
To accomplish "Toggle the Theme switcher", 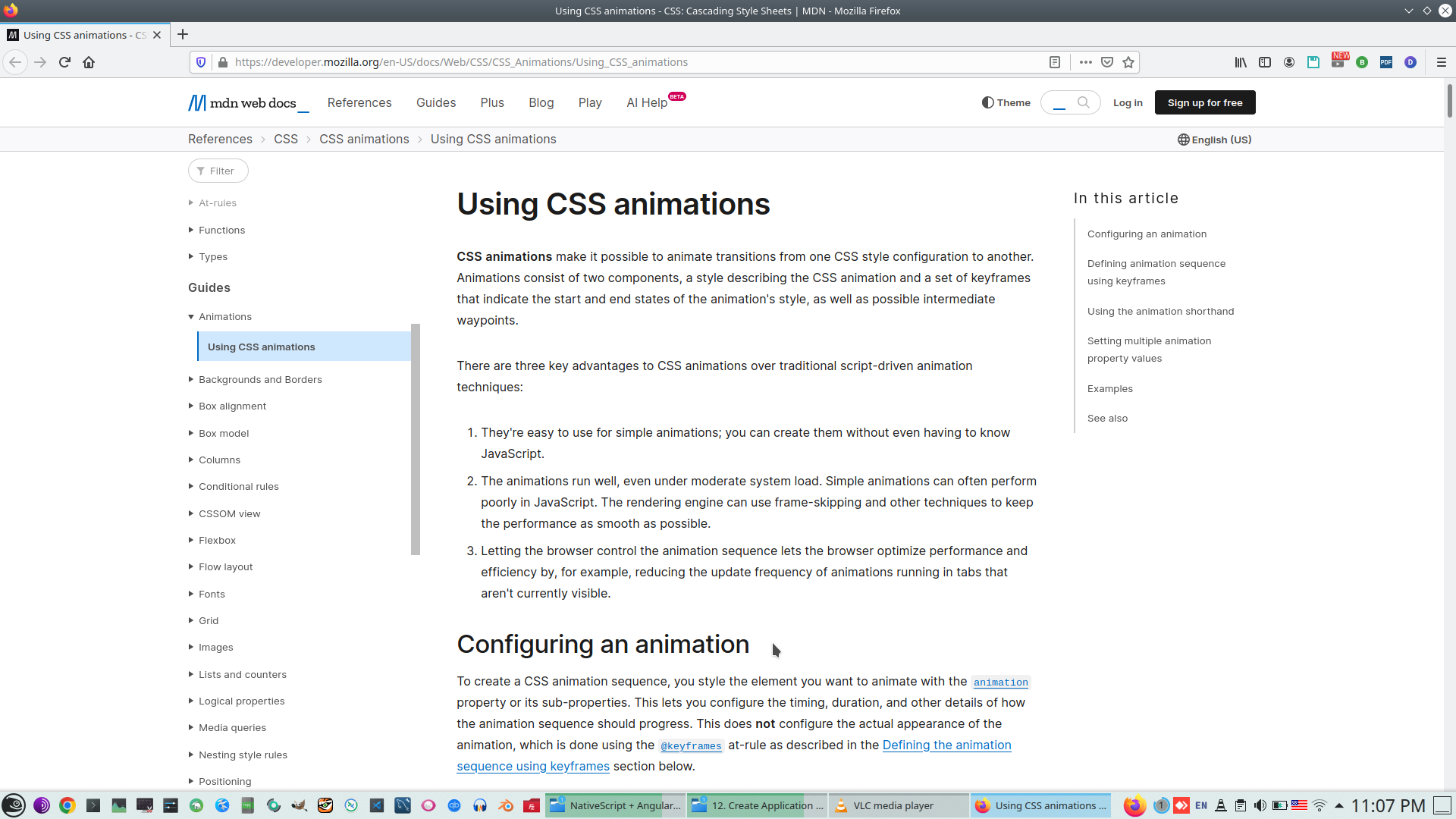I will point(1006,102).
